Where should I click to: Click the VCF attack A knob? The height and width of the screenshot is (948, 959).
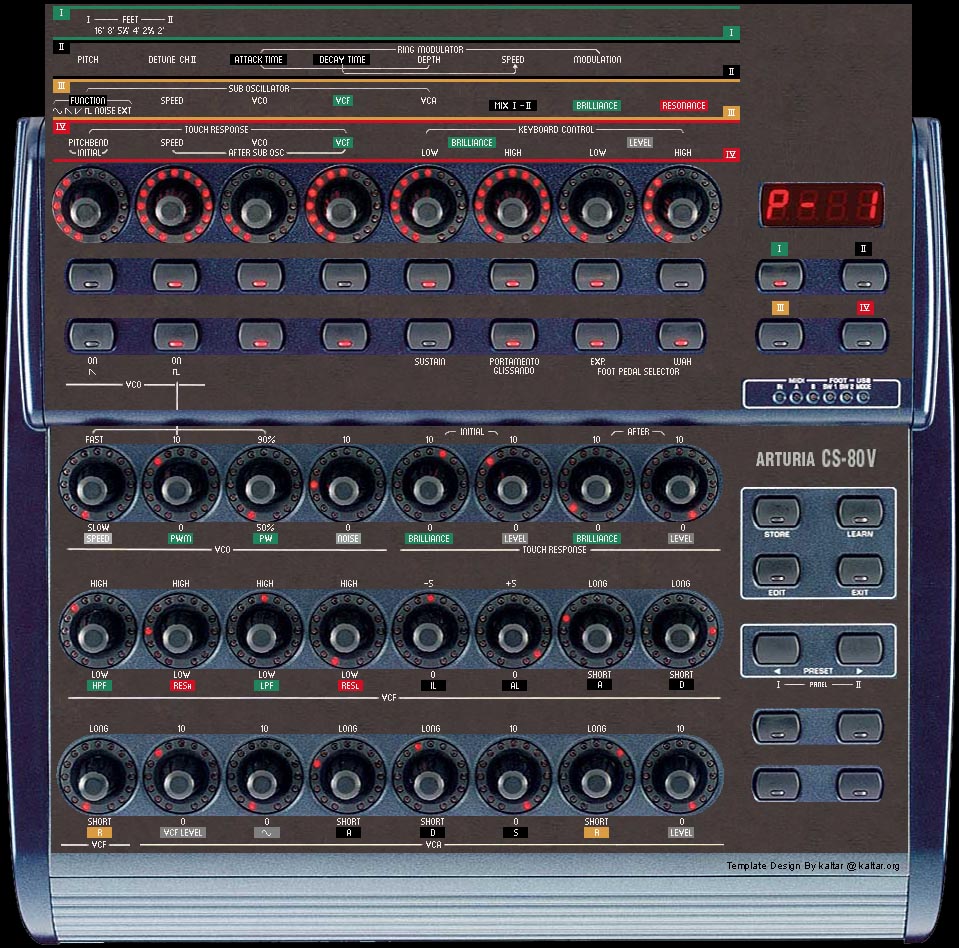tap(597, 631)
